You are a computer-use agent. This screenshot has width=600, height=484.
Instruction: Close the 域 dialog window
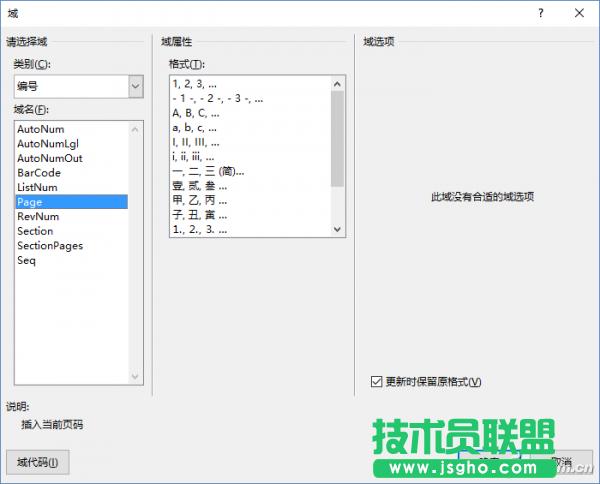tap(580, 14)
